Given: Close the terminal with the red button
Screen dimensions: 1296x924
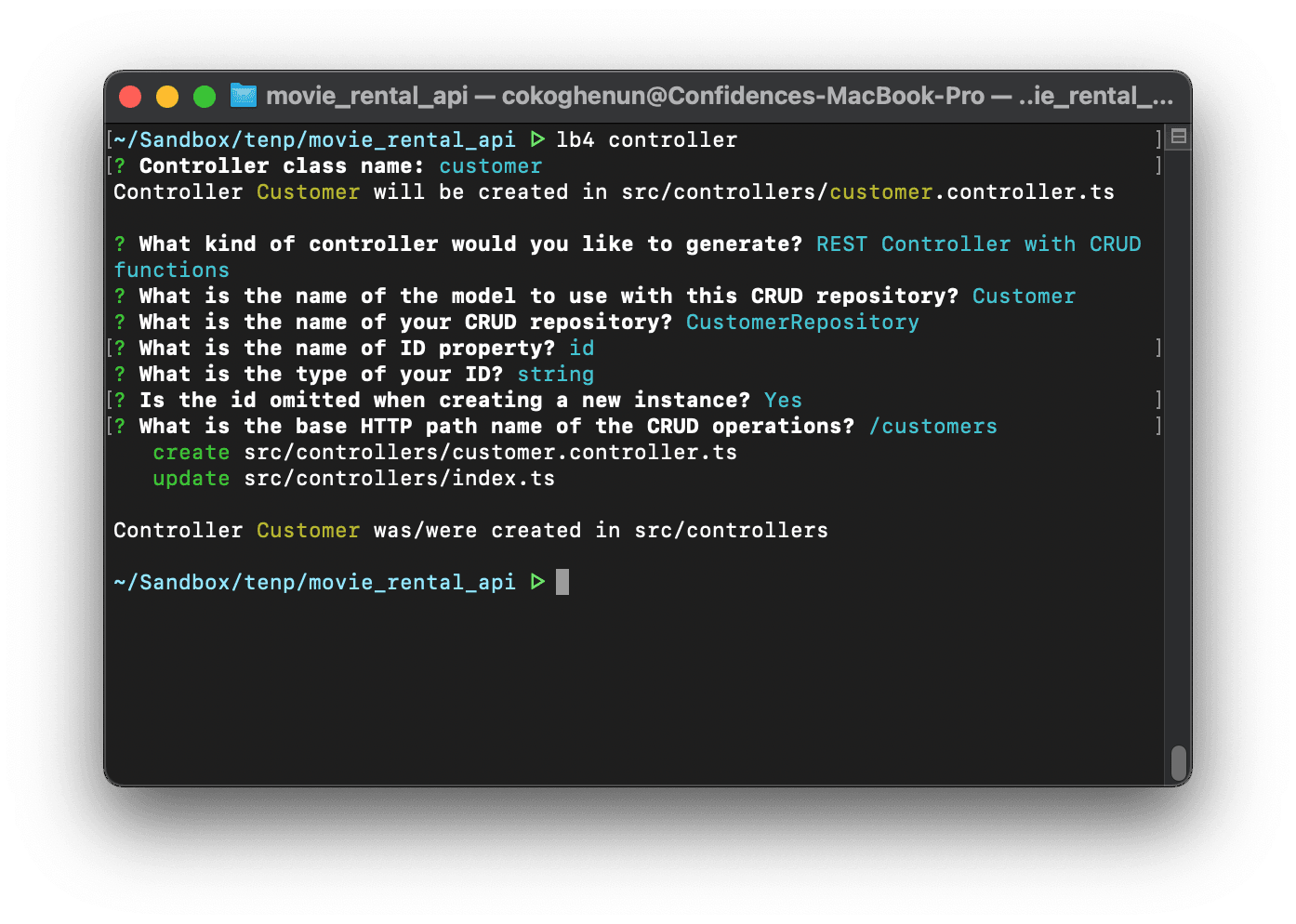Looking at the screenshot, I should [130, 97].
